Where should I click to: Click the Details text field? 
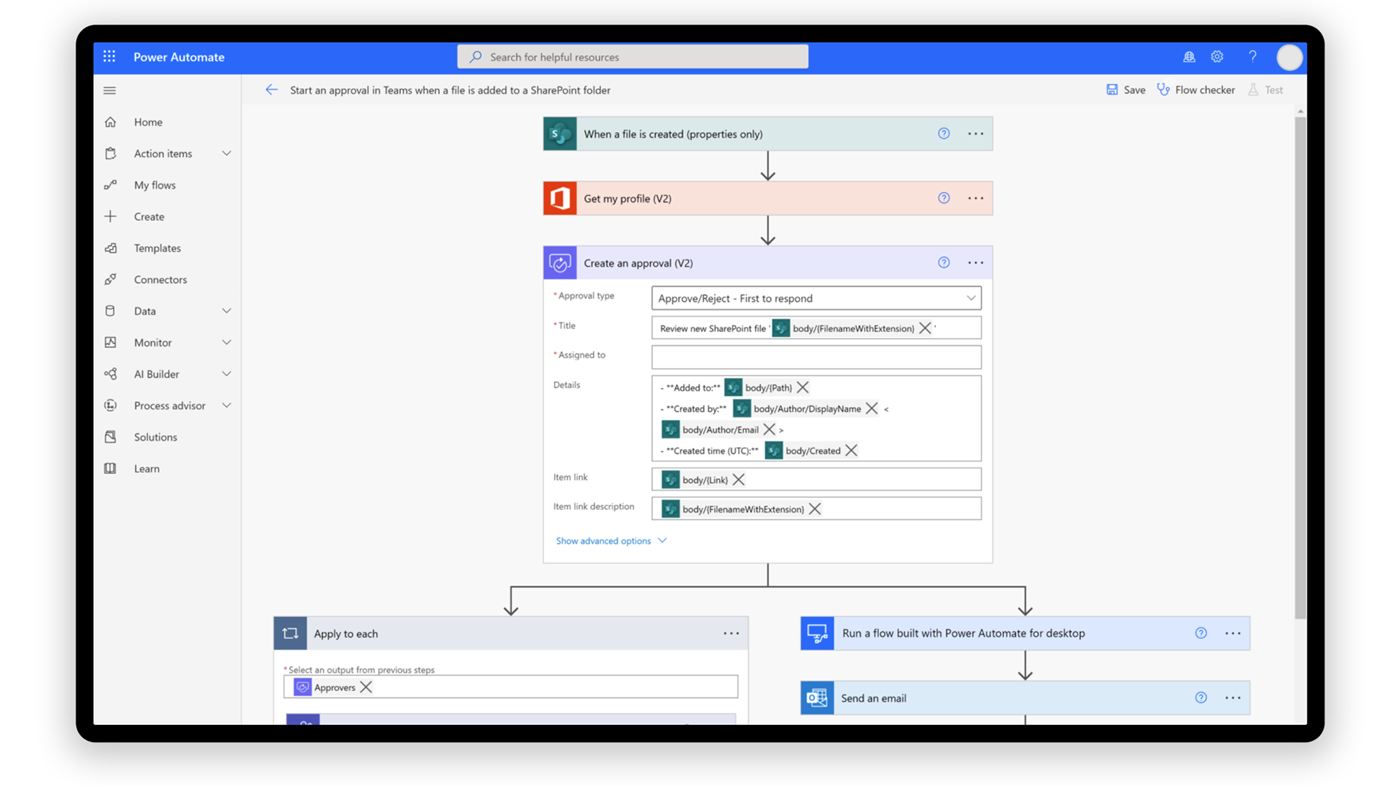(x=816, y=418)
